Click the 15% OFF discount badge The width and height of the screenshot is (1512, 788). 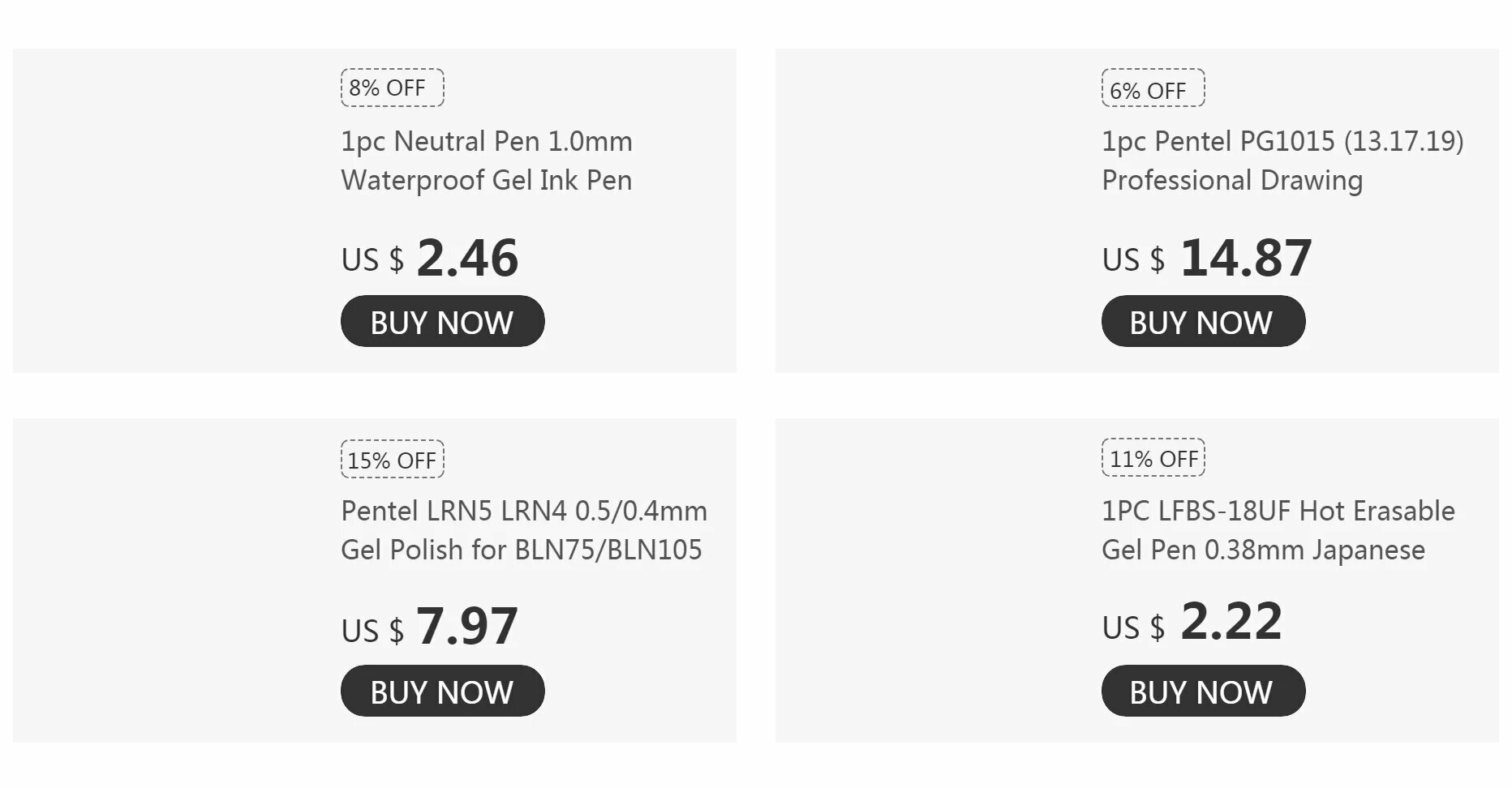[393, 459]
